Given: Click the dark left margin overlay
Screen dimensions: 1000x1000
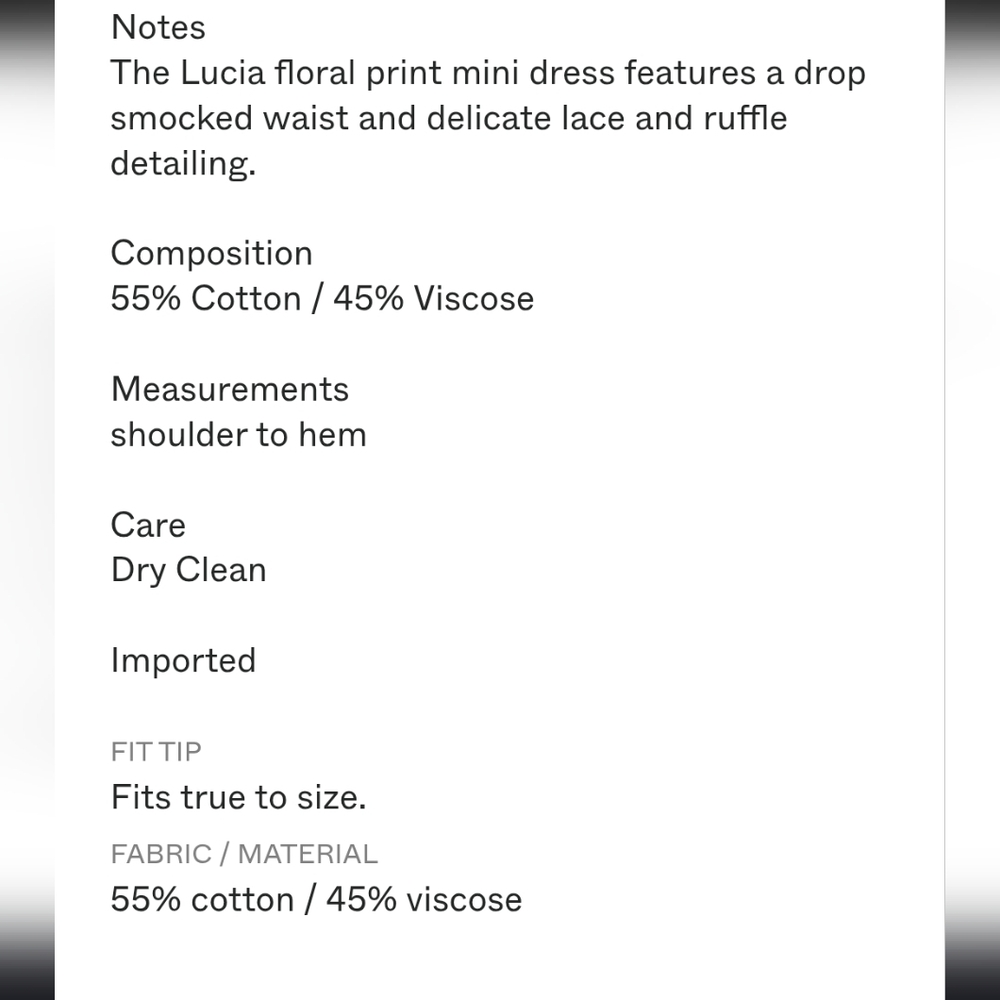Looking at the screenshot, I should click(27, 500).
